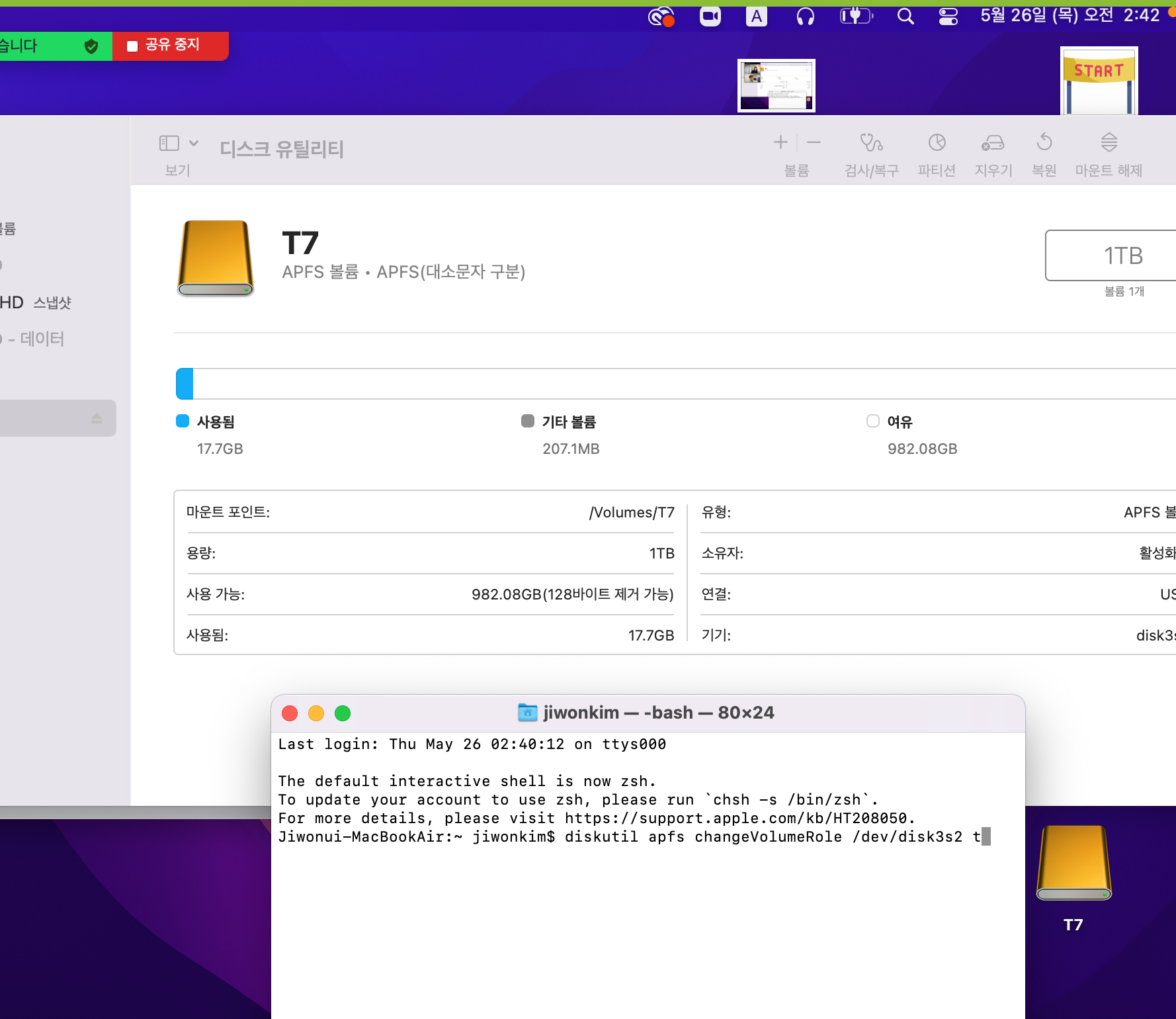
Task: Click the sidebar View icon in Disk Utility
Action: tap(169, 143)
